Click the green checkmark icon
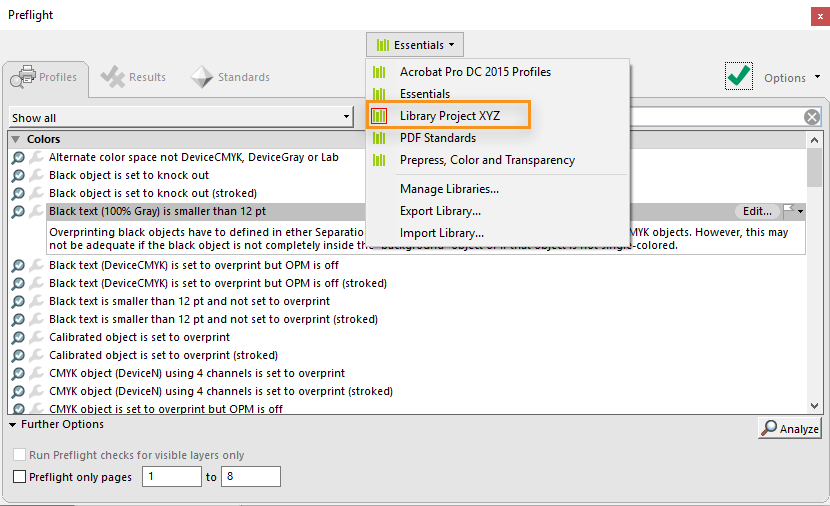The width and height of the screenshot is (830, 506). point(739,76)
